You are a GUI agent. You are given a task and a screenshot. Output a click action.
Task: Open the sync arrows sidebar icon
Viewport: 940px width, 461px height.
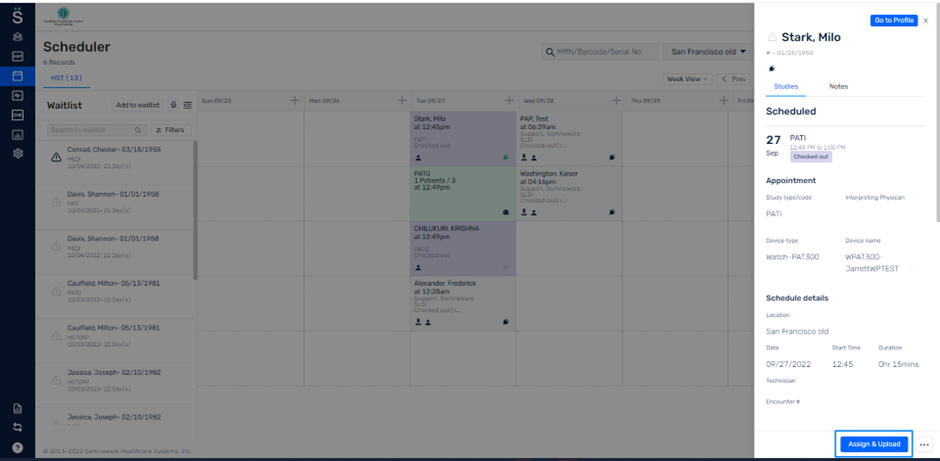pos(17,427)
